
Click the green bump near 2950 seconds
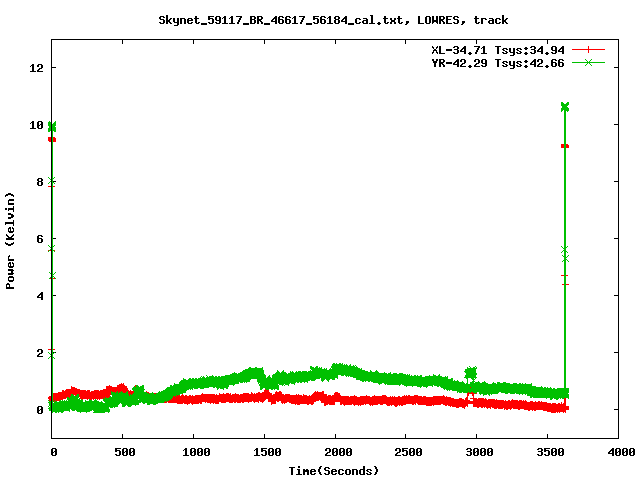click(x=471, y=373)
